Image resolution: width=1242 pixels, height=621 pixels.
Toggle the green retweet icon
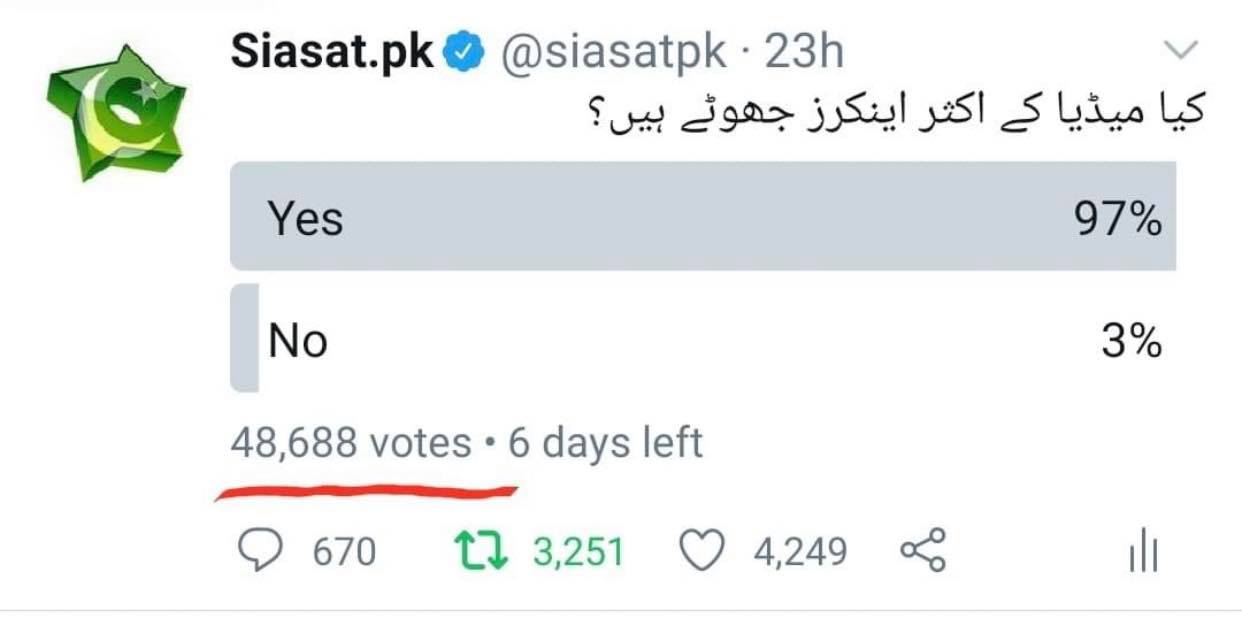coord(481,551)
